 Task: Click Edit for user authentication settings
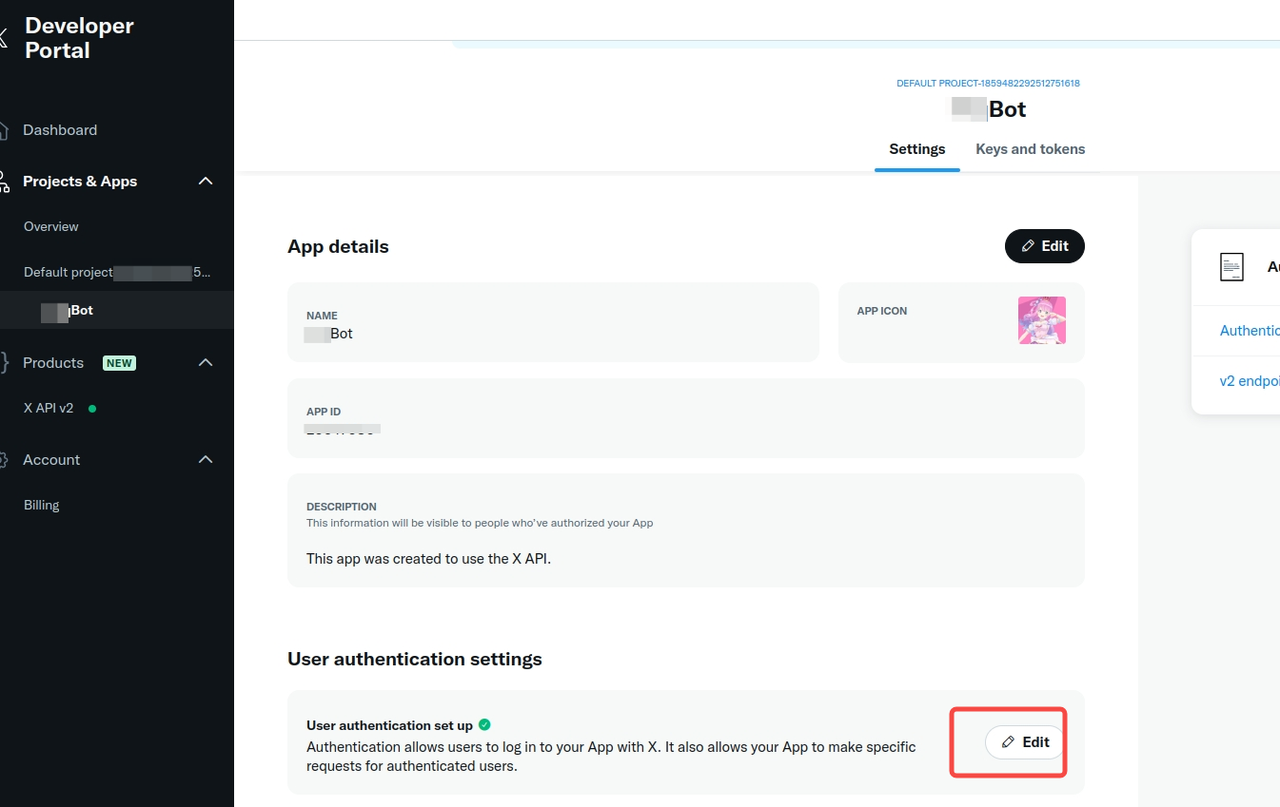tap(1026, 742)
